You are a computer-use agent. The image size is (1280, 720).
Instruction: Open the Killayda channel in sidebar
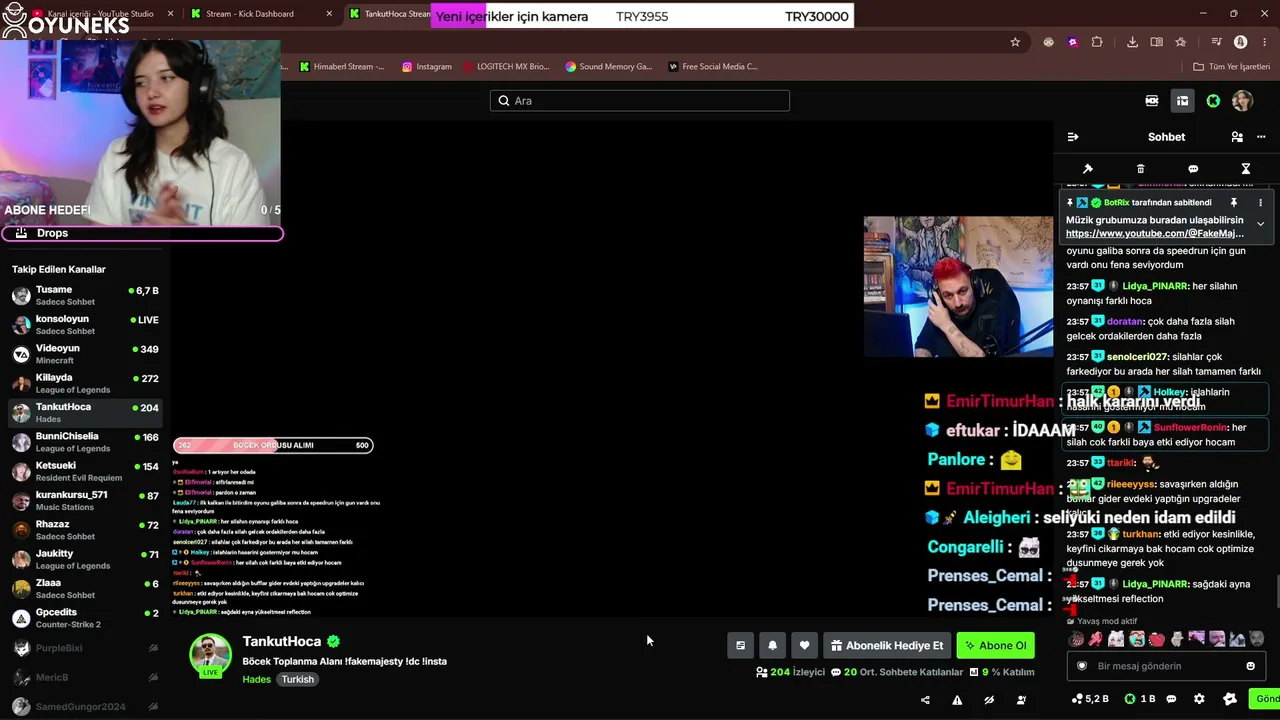(x=85, y=383)
